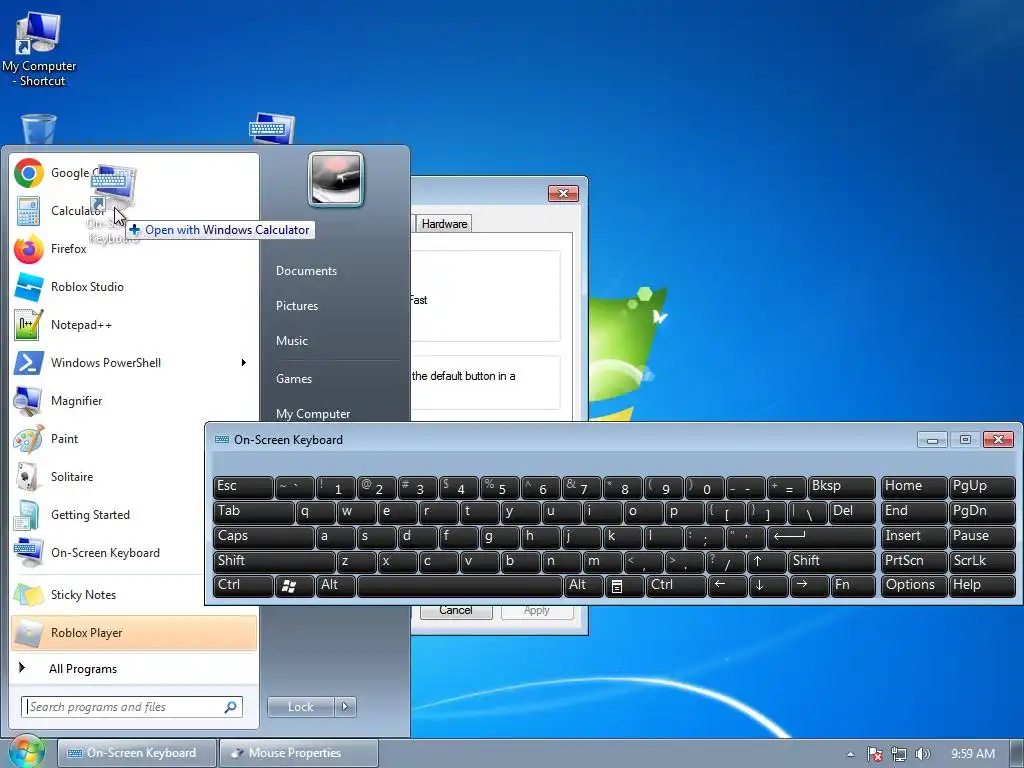The width and height of the screenshot is (1024, 768).
Task: Open On-Screen Keyboard Start menu entry
Action: 108,552
